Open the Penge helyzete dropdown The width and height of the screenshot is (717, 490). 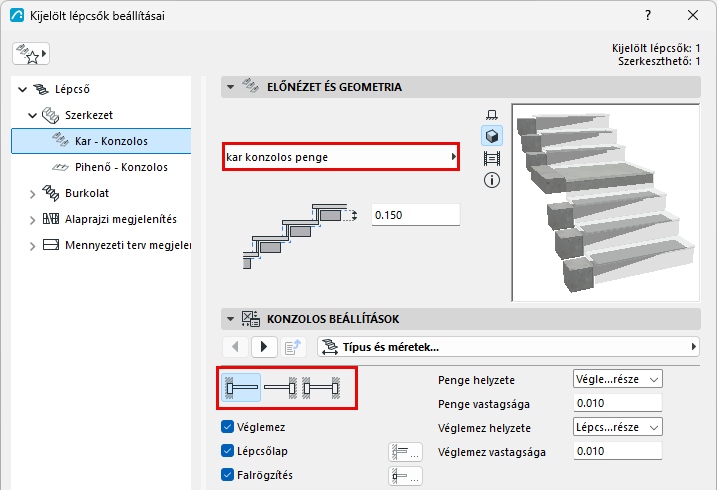point(617,379)
